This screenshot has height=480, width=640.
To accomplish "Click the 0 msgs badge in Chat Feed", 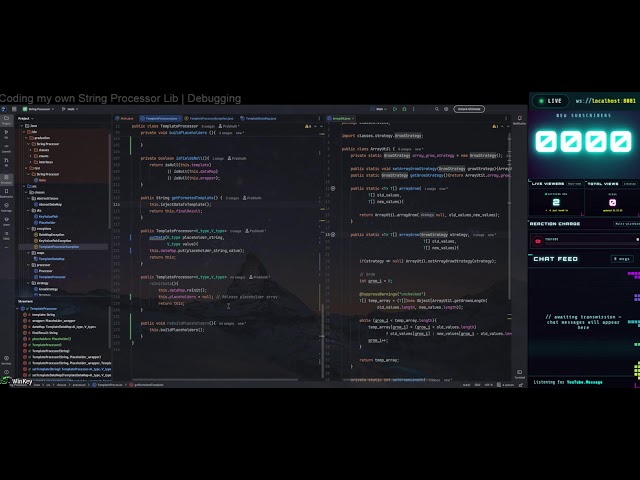I will coord(622,259).
